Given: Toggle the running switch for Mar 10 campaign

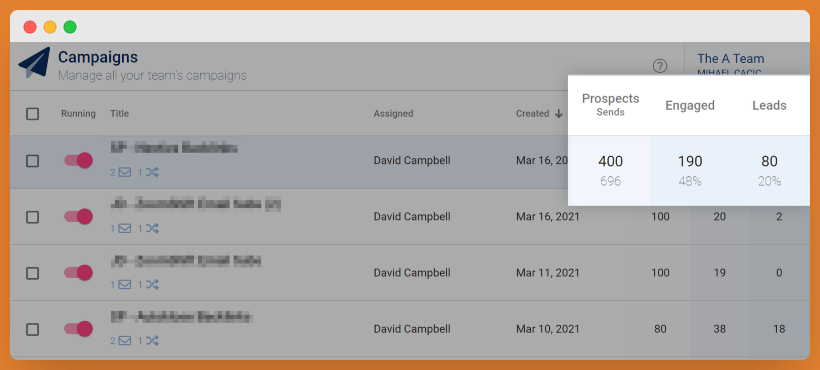Looking at the screenshot, I should (78, 329).
